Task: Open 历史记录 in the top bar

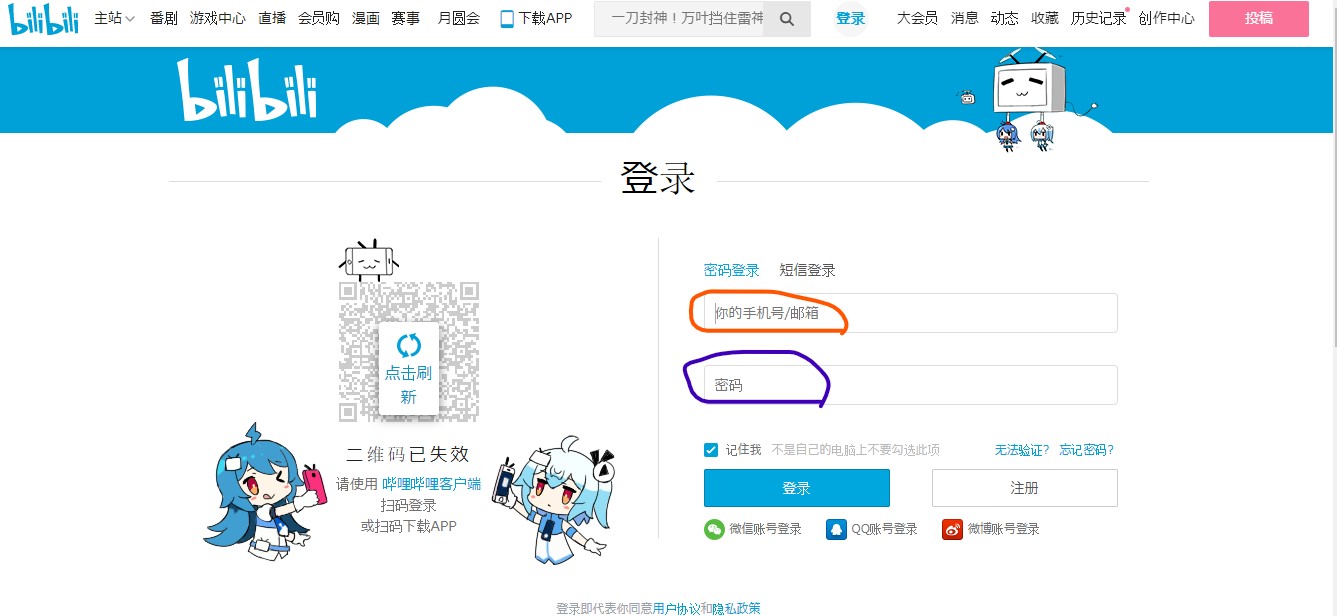Action: 1099,18
